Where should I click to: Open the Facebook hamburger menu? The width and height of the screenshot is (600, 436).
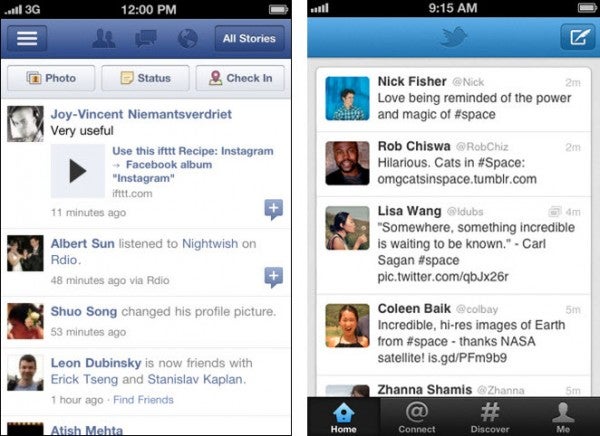27,38
